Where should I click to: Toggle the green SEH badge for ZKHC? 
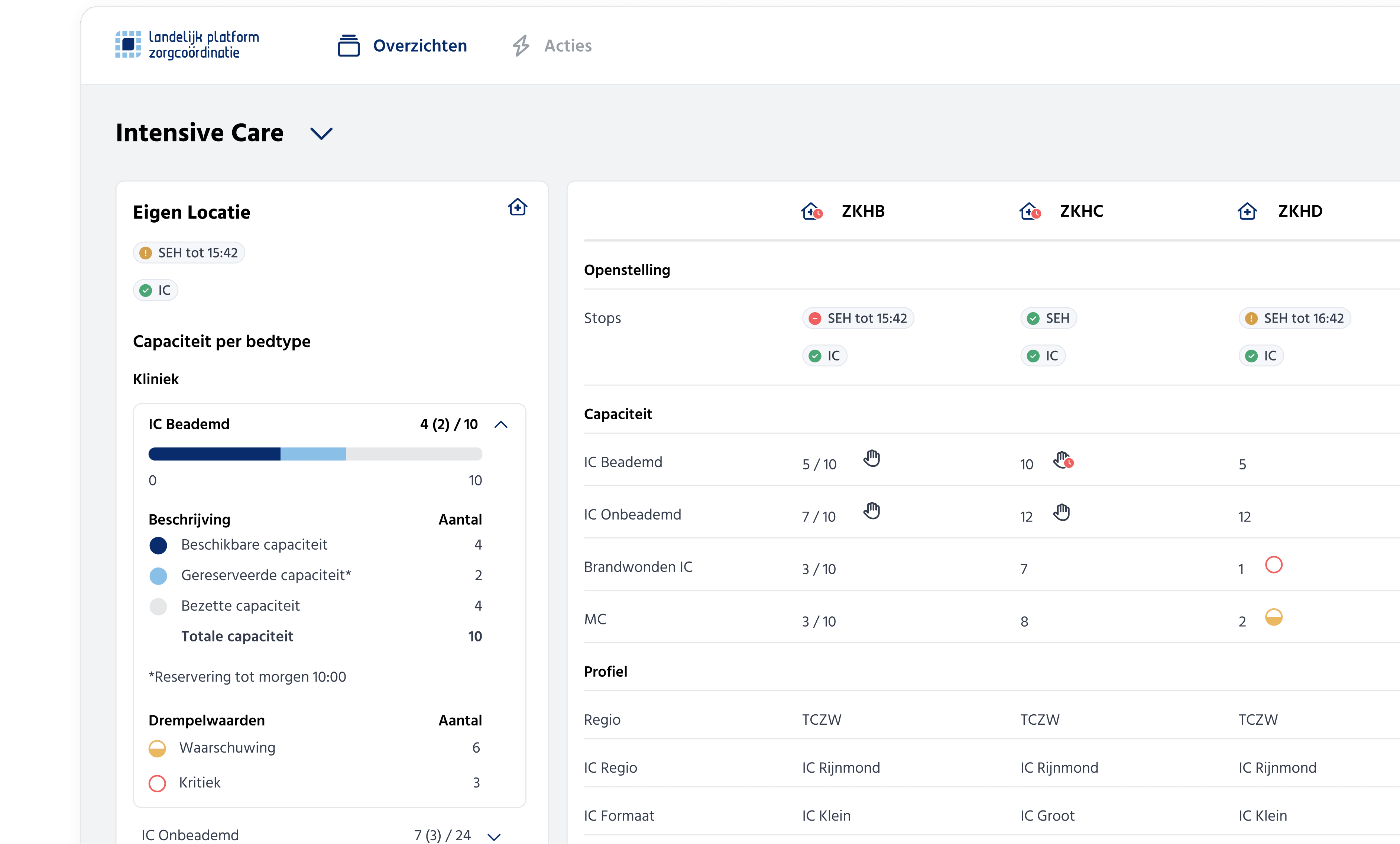(1048, 318)
